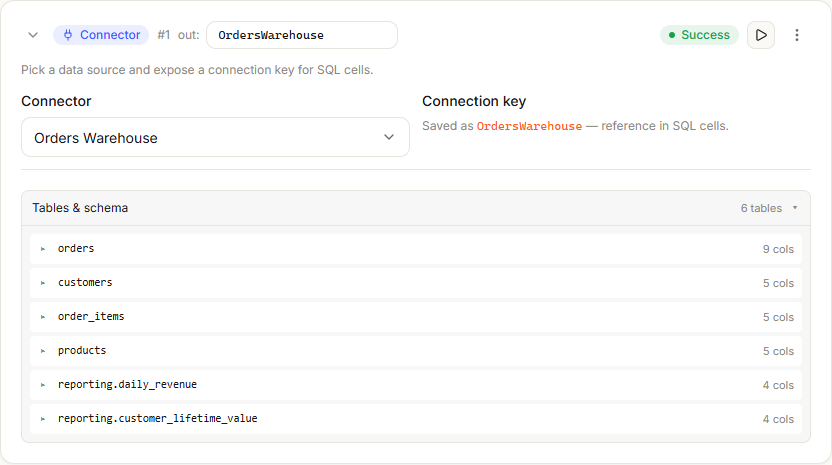Expand the products table triangle
832x465 pixels.
(x=43, y=351)
